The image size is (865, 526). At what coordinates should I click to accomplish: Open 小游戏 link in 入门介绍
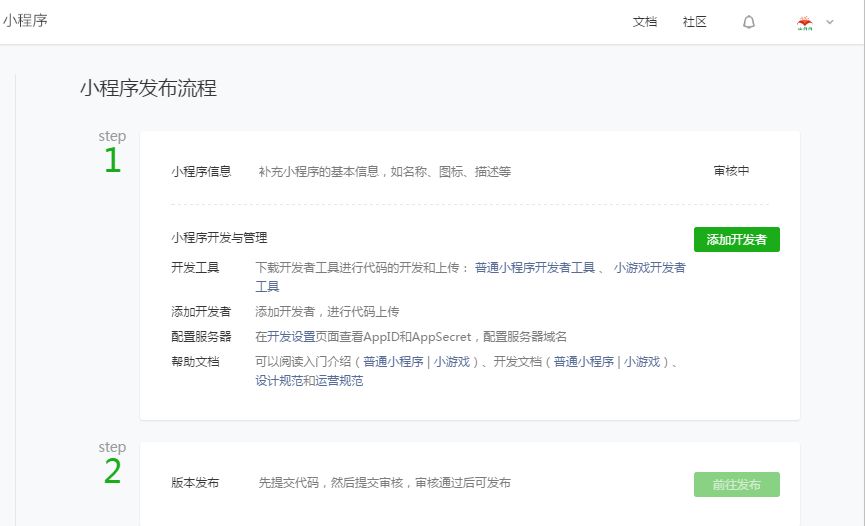click(x=451, y=362)
